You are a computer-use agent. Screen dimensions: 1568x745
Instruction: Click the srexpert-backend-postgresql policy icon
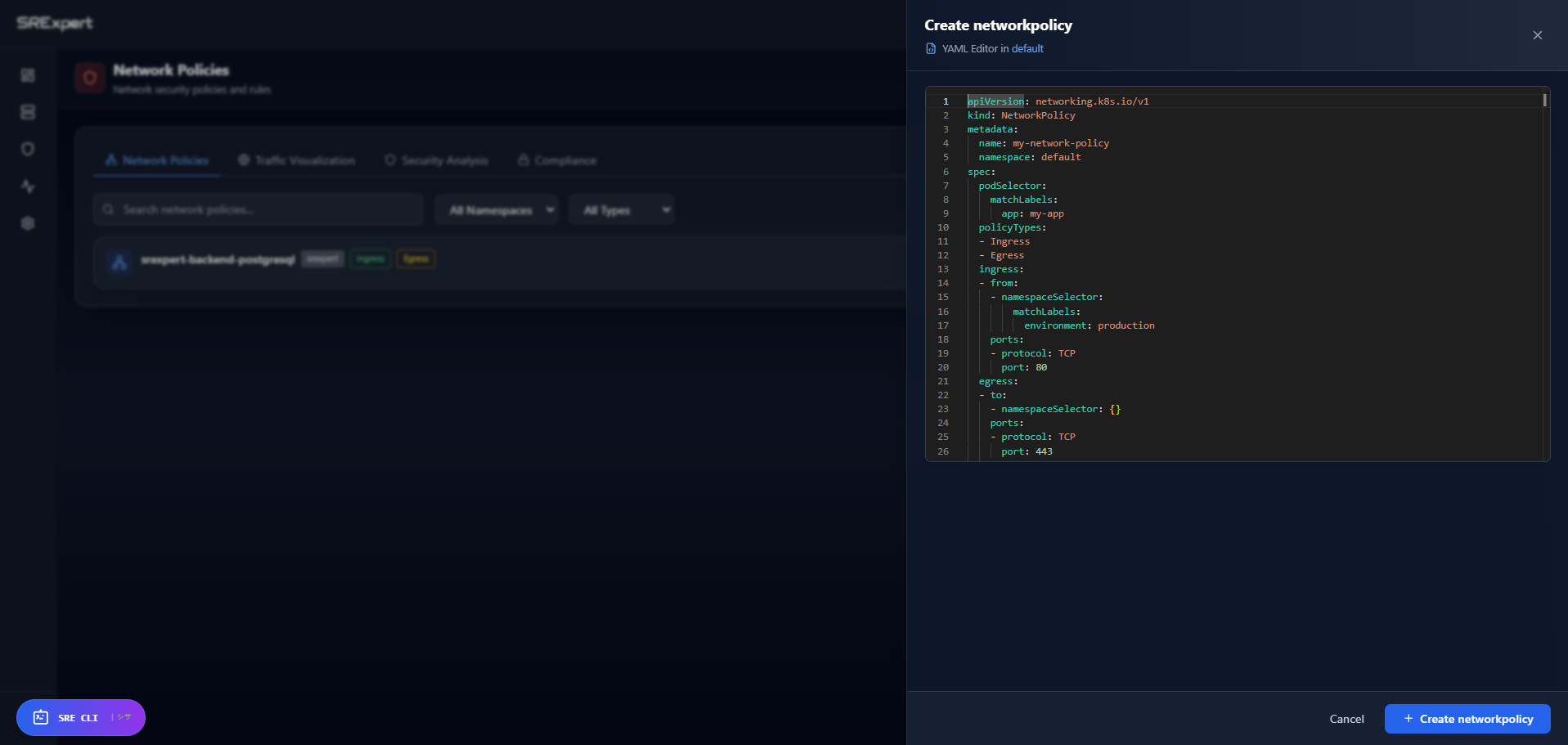tap(119, 262)
